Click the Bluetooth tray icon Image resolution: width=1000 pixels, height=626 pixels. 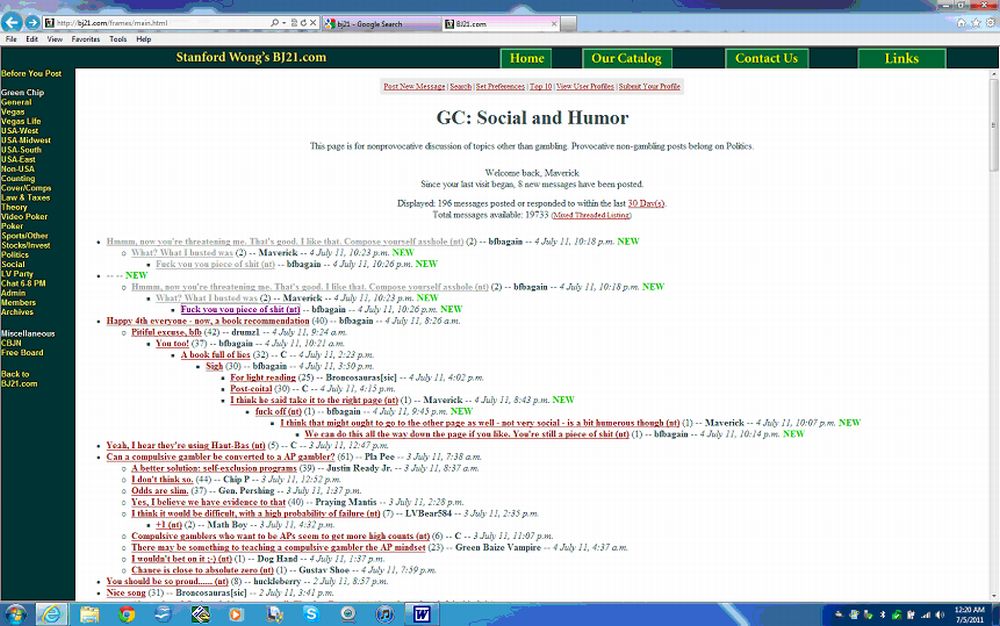883,615
